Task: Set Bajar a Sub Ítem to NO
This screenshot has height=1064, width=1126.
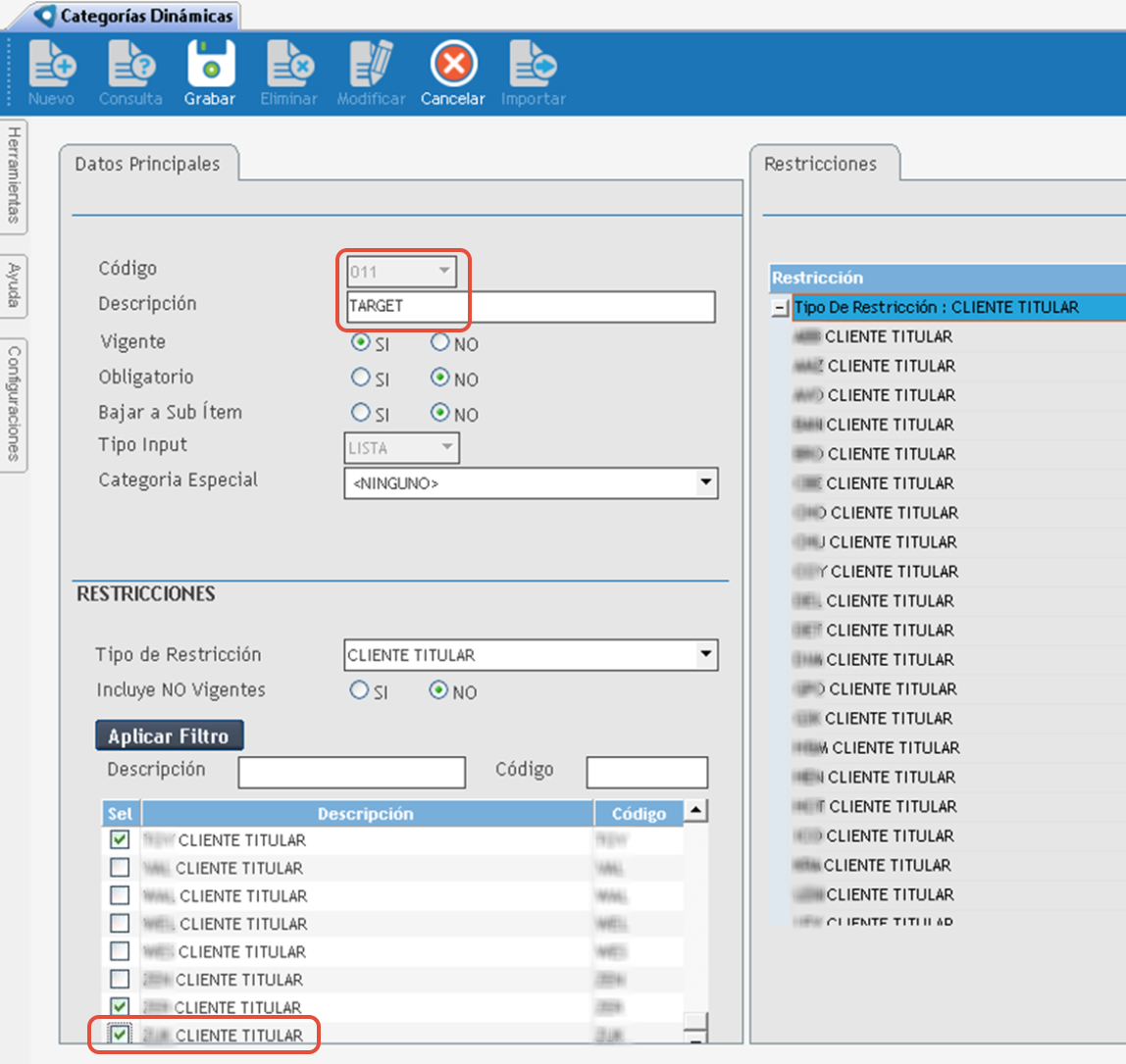Action: [x=440, y=412]
